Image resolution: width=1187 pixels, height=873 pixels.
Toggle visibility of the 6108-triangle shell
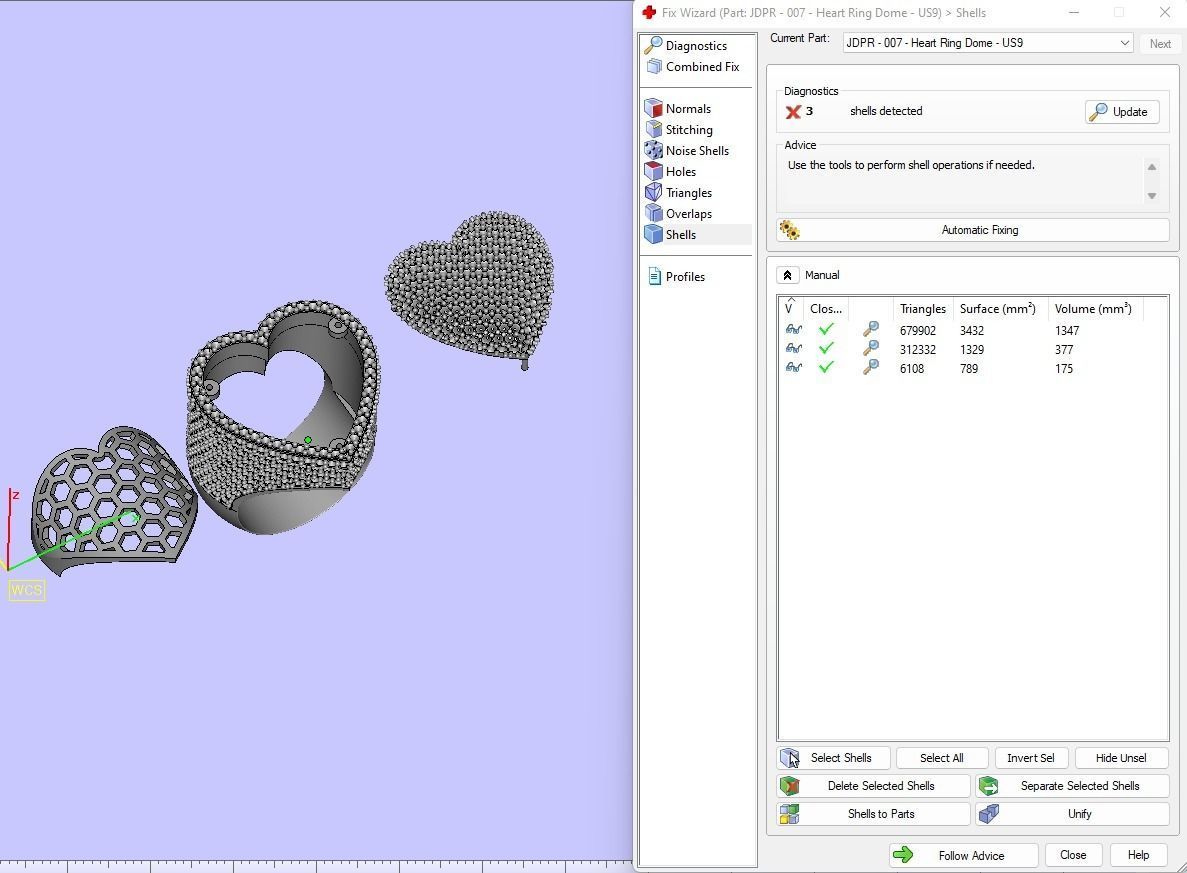[x=793, y=368]
